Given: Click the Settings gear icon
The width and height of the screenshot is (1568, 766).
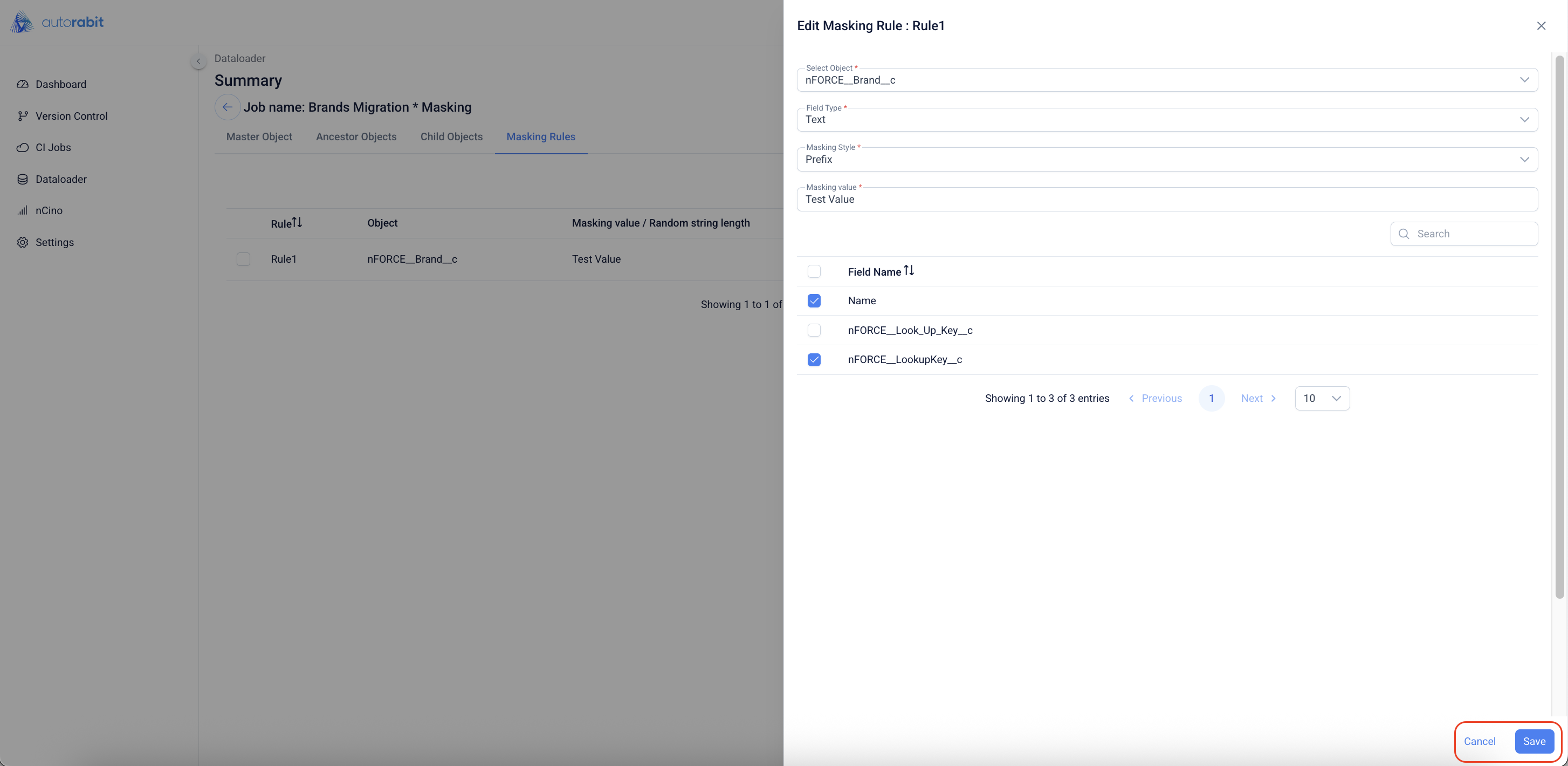Looking at the screenshot, I should [x=23, y=242].
